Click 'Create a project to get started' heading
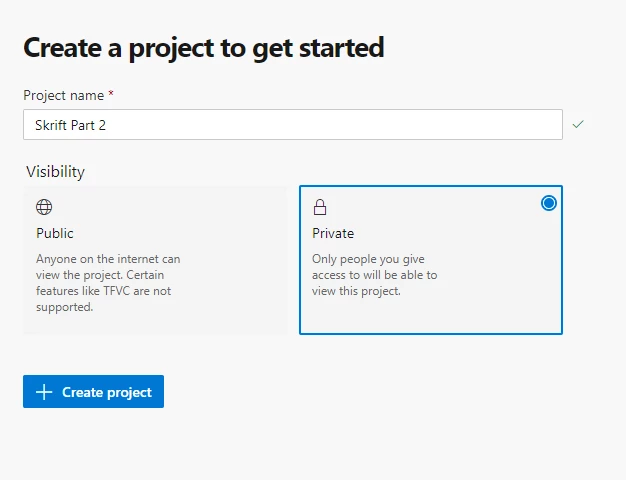Image resolution: width=626 pixels, height=480 pixels. point(204,48)
